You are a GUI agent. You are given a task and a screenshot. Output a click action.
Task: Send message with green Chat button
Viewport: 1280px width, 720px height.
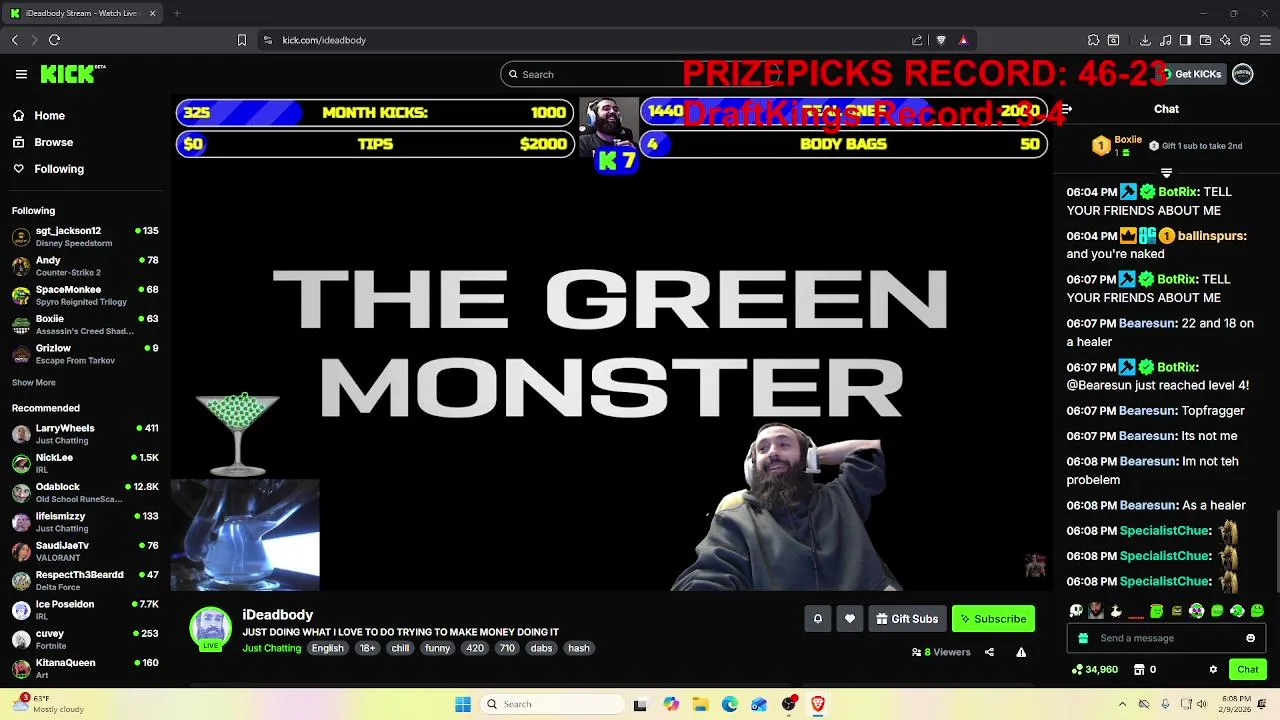(x=1248, y=670)
